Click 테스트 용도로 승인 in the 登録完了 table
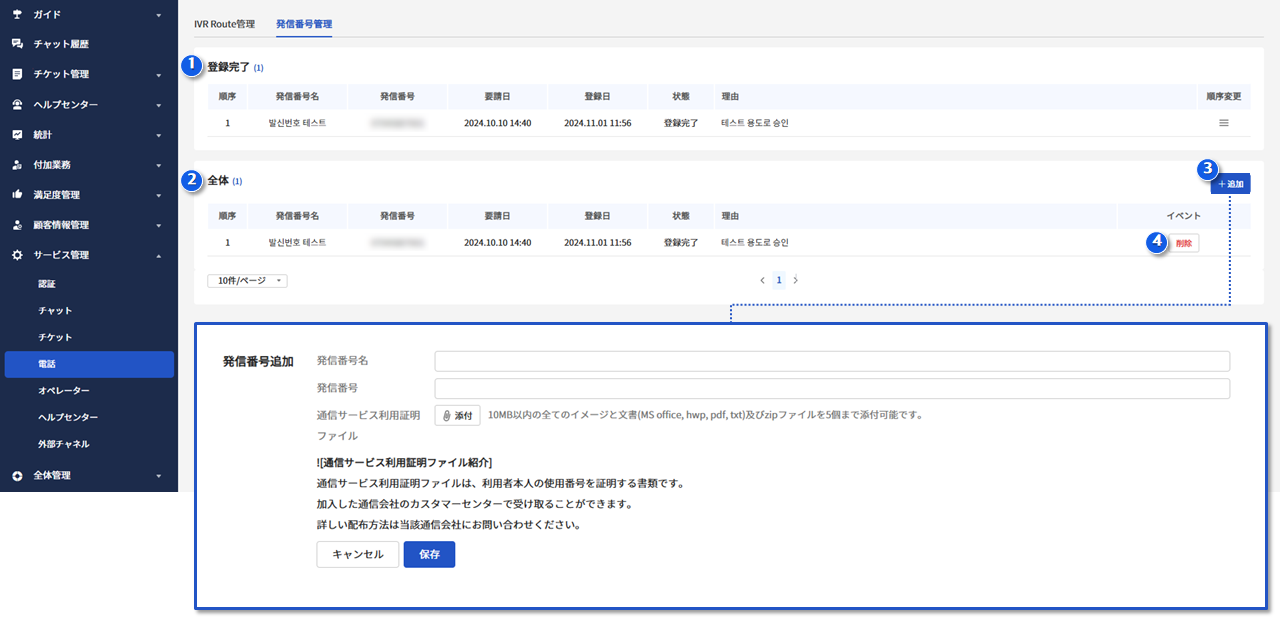Screen dimensions: 1280x619 pyautogui.click(x=755, y=123)
